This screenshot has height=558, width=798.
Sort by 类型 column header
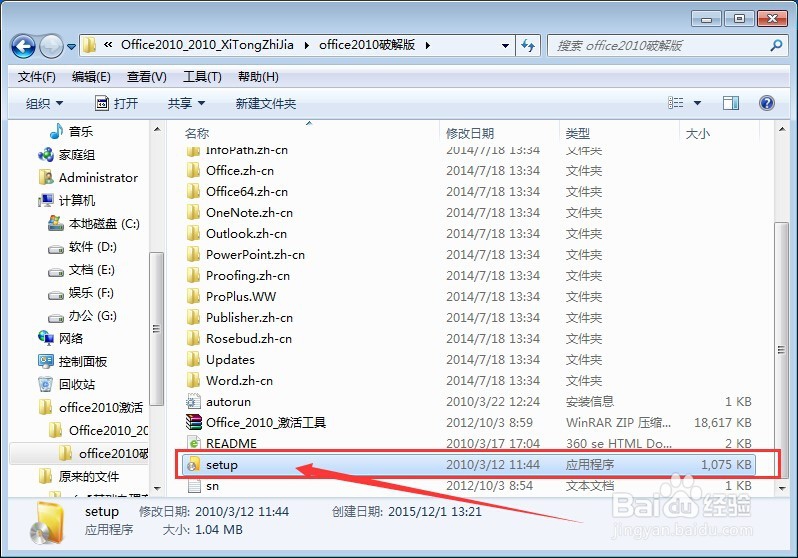click(578, 133)
